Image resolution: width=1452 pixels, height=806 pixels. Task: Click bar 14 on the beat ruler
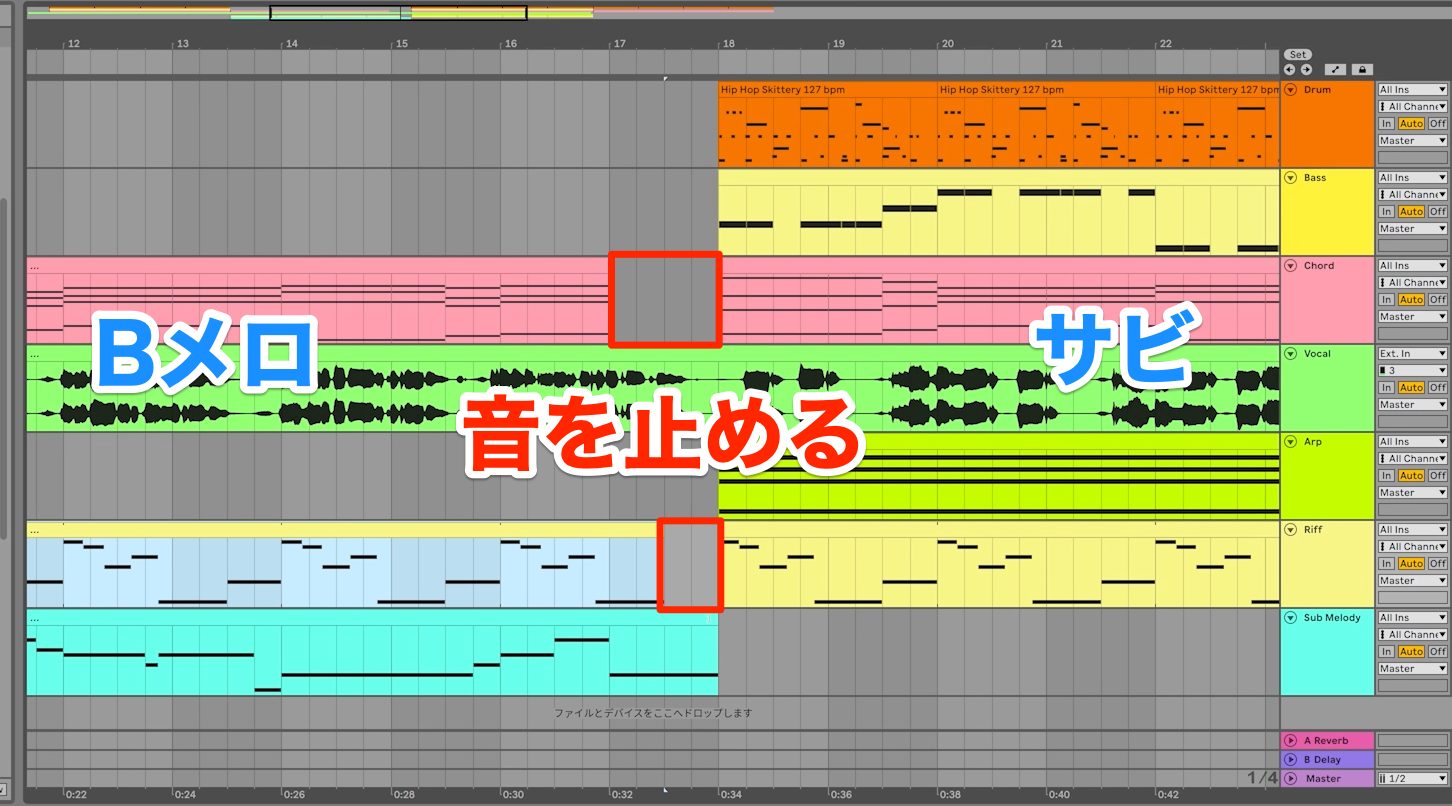291,44
